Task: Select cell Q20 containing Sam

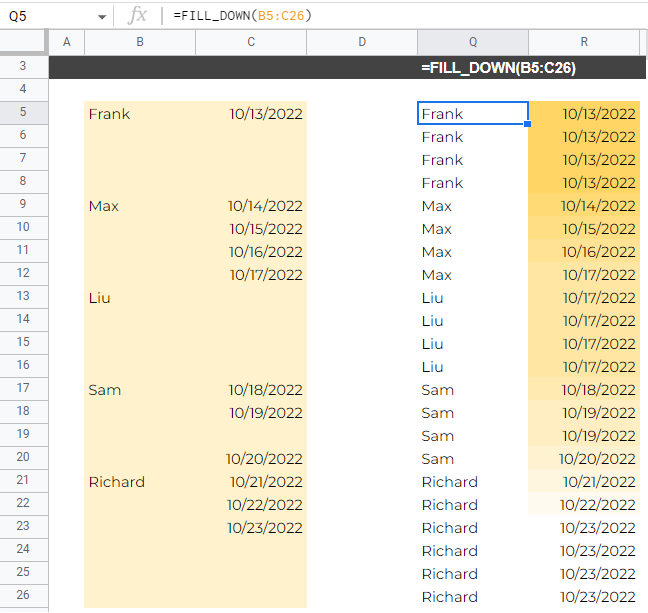Action: pyautogui.click(x=473, y=458)
